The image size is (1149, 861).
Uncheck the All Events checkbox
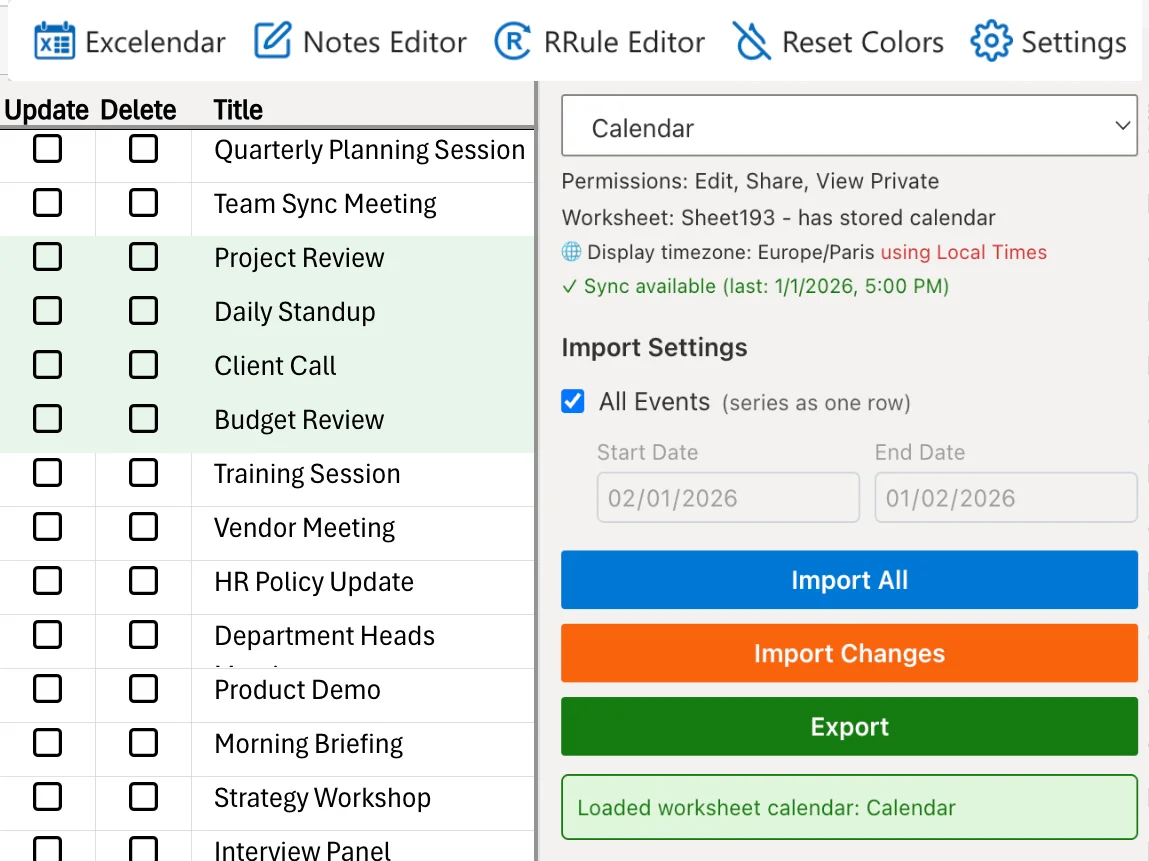pyautogui.click(x=572, y=400)
